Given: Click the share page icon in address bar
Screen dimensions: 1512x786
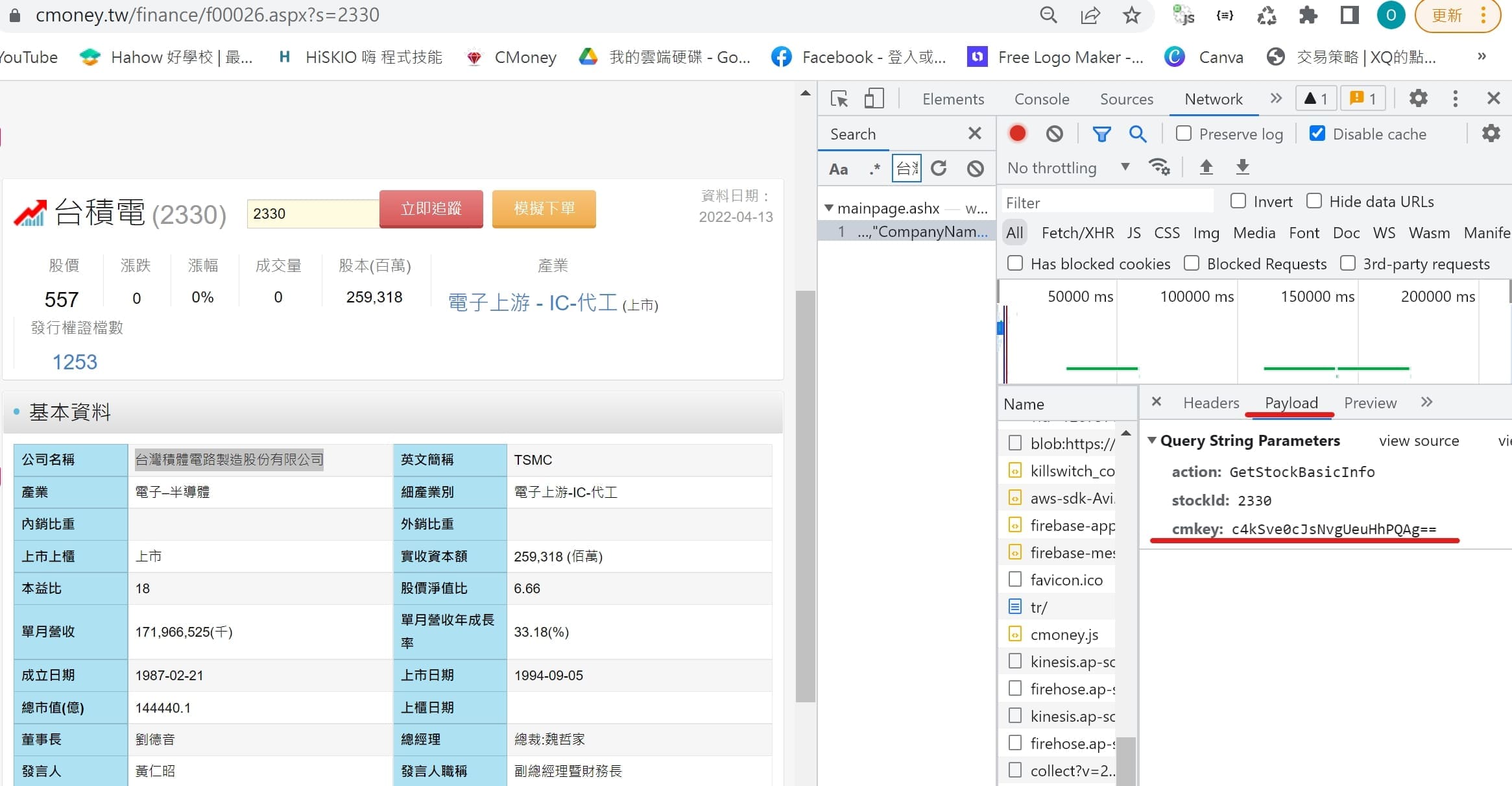Looking at the screenshot, I should click(1090, 14).
